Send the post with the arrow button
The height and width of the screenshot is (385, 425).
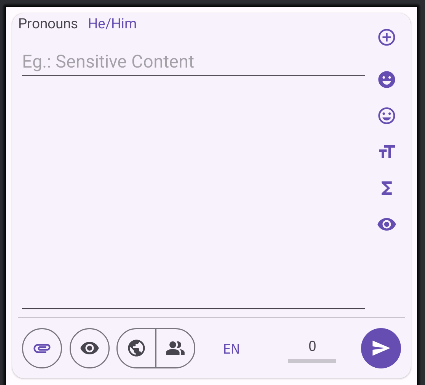381,348
